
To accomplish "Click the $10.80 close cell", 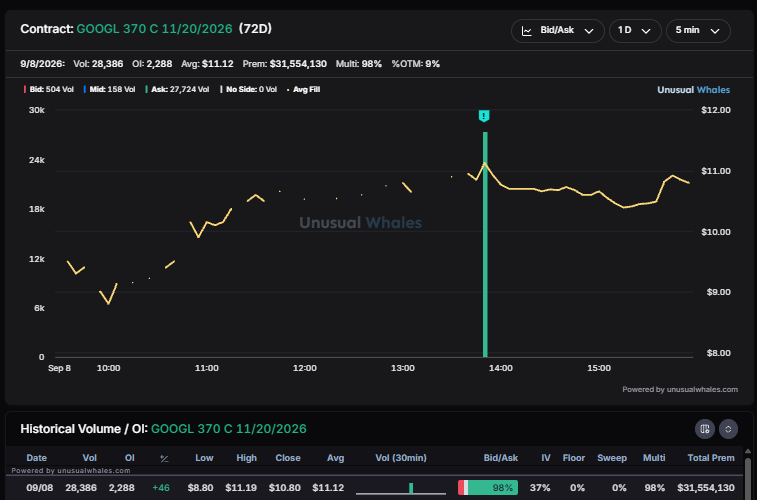I will click(285, 487).
